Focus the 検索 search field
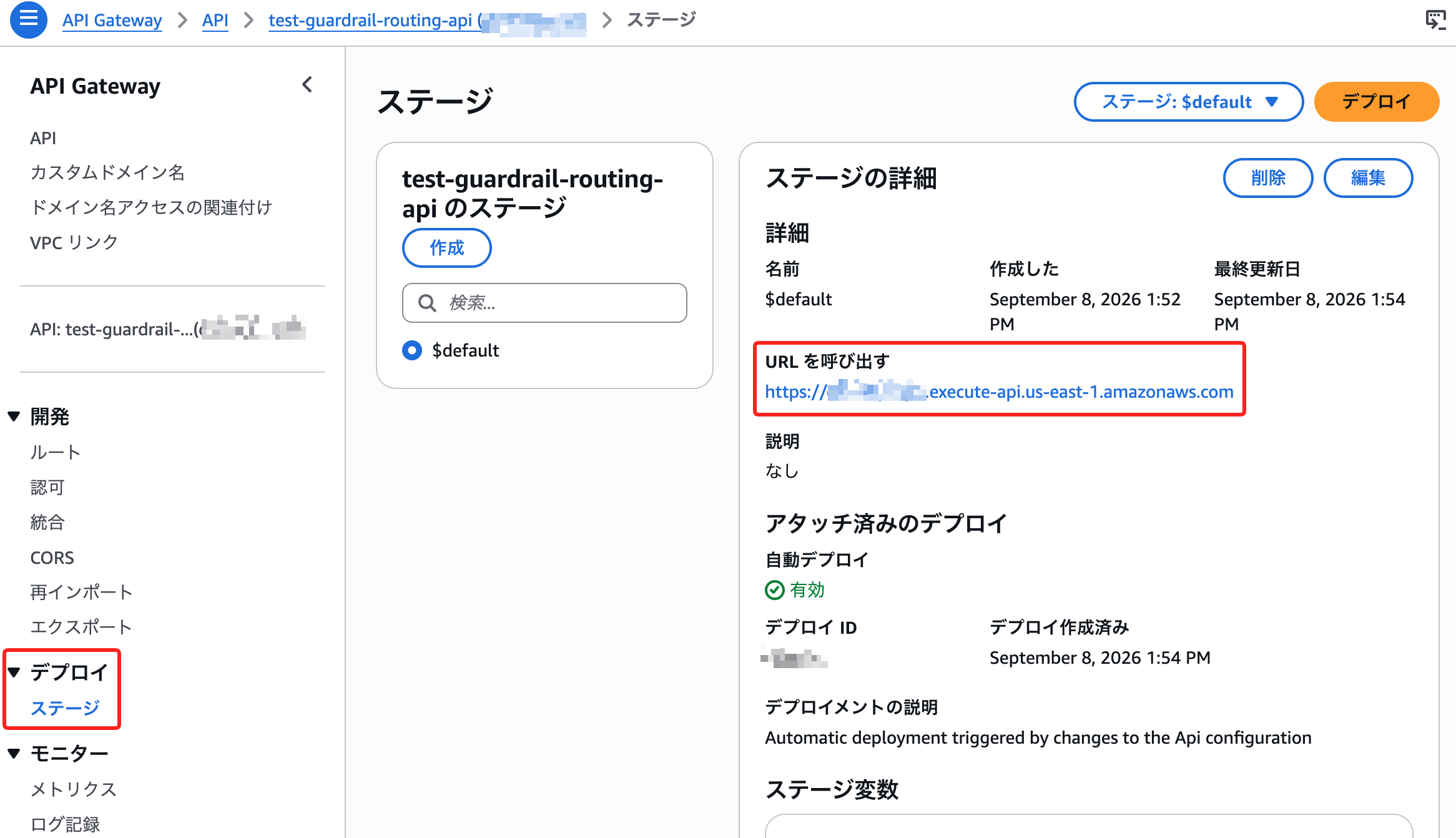The width and height of the screenshot is (1456, 838). pyautogui.click(x=544, y=303)
